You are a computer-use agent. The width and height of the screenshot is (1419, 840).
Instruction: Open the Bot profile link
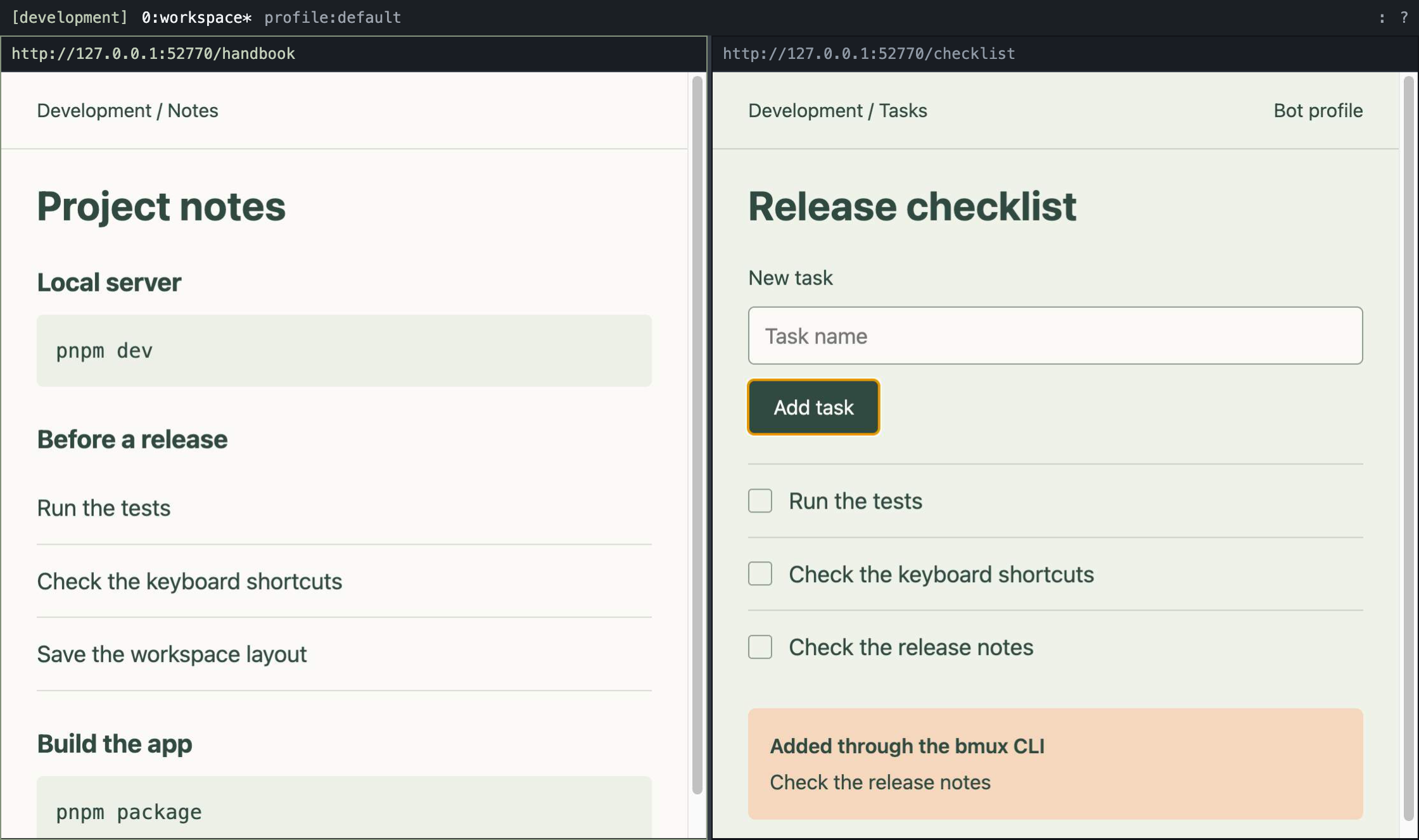tap(1318, 110)
